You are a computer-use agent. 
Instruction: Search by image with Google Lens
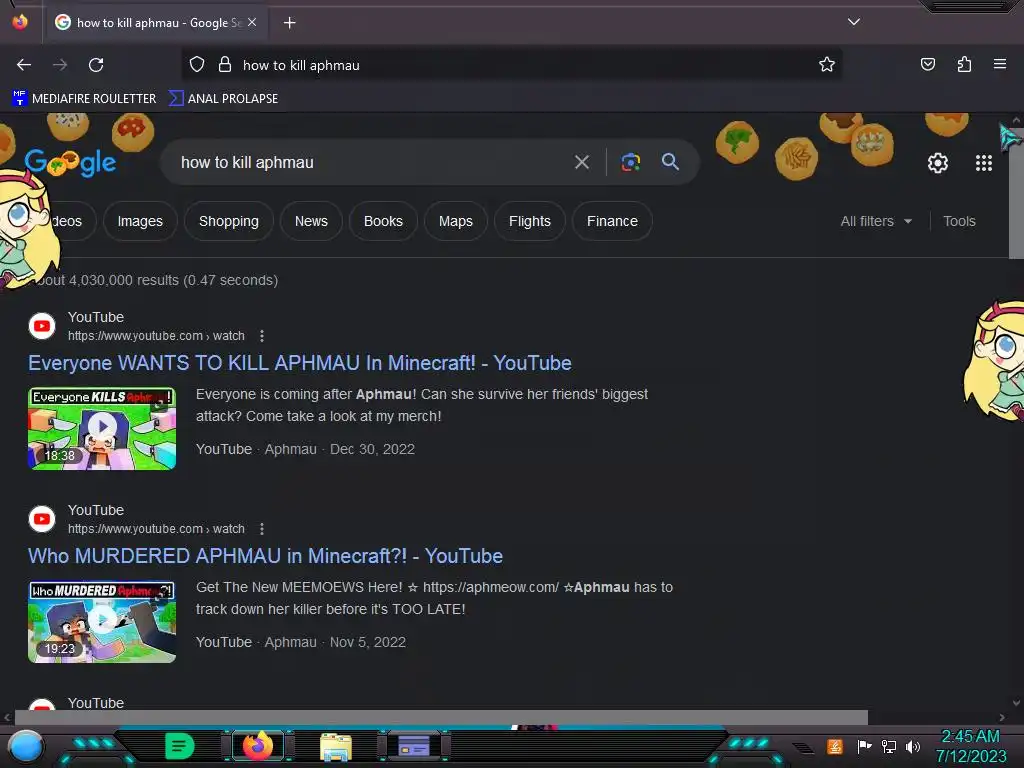630,162
